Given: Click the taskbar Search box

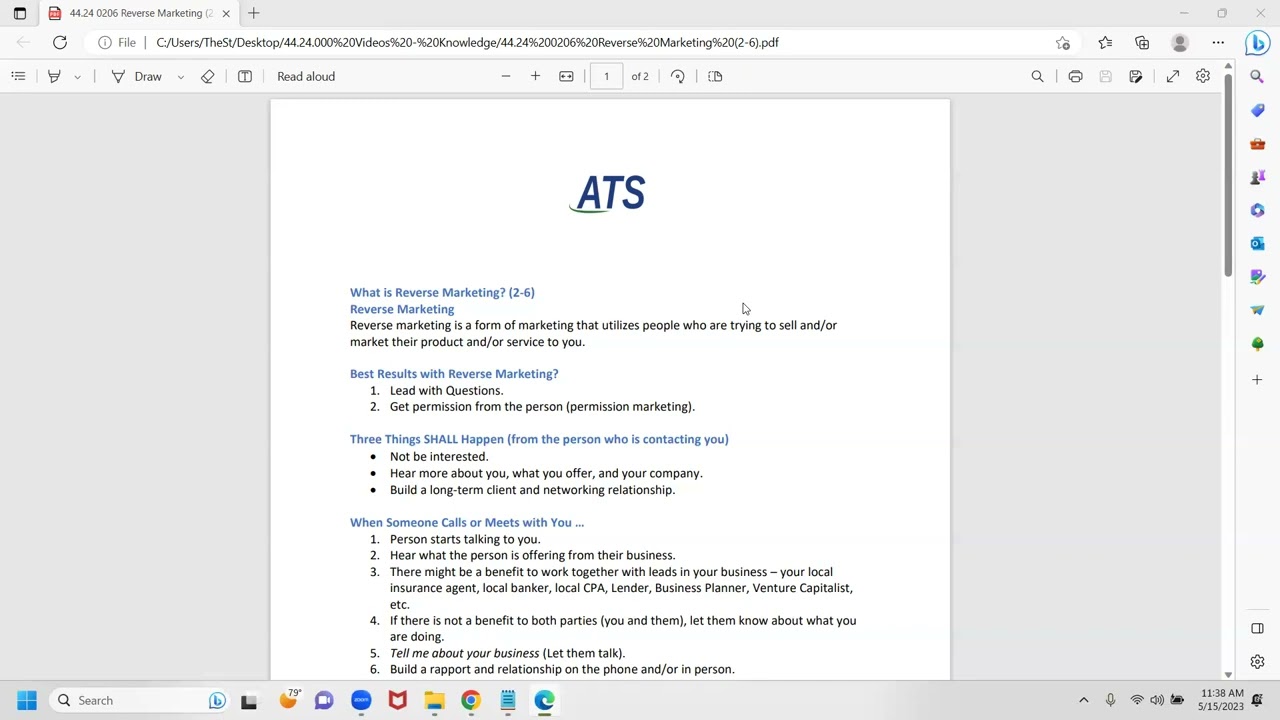Looking at the screenshot, I should tap(140, 700).
